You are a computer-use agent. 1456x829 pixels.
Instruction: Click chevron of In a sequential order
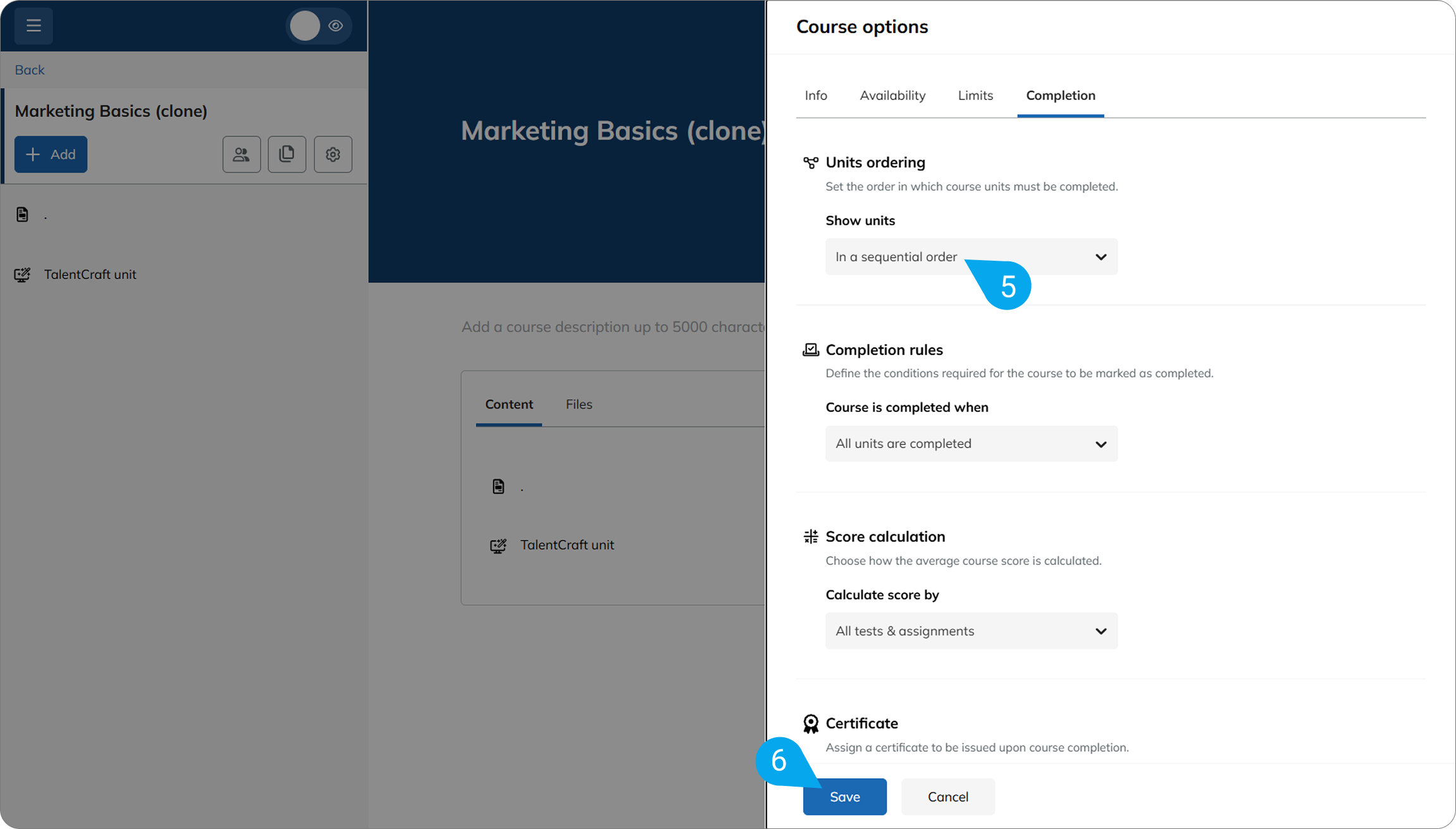(x=1101, y=257)
